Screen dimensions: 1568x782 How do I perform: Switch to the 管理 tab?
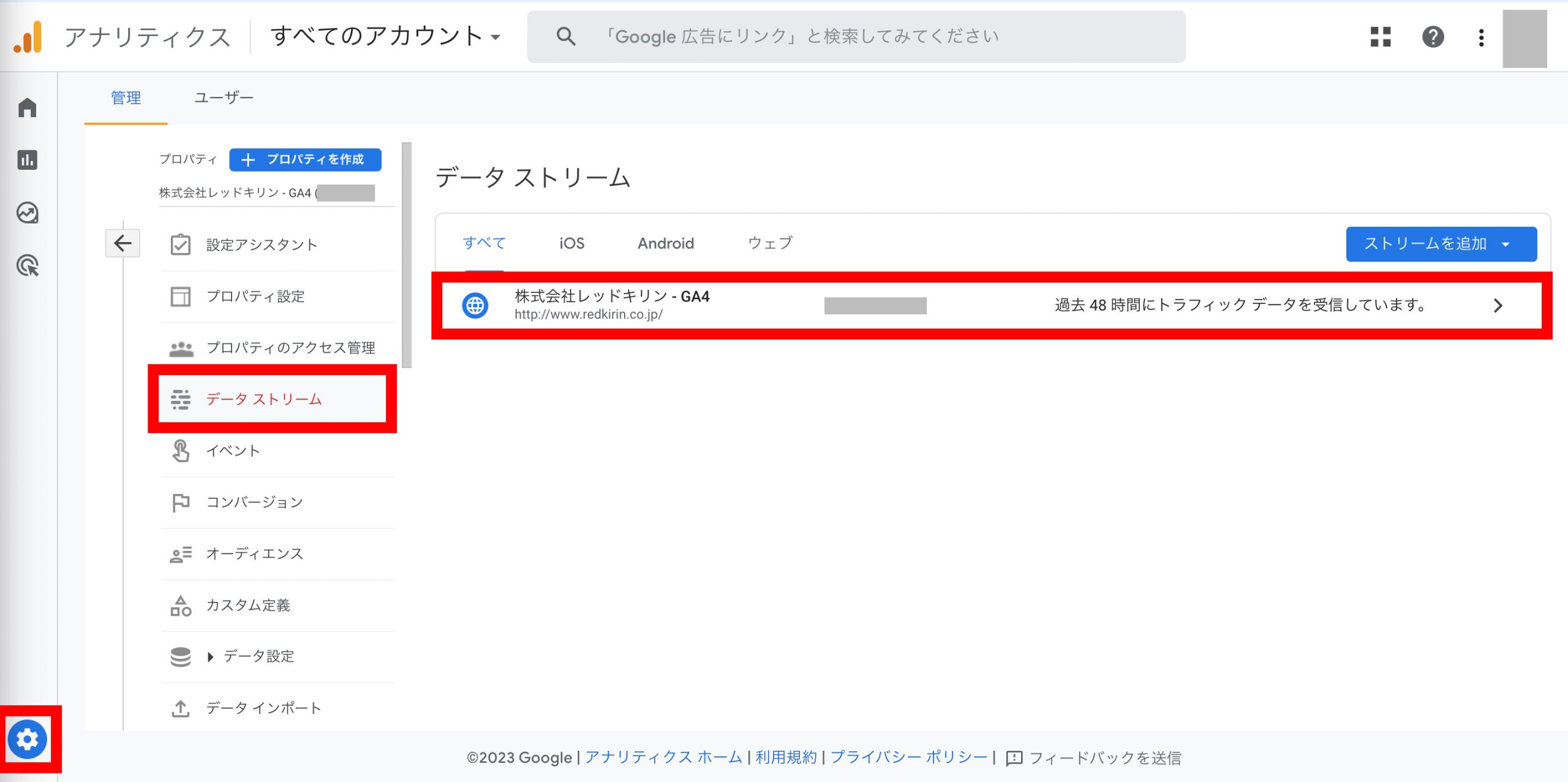click(x=126, y=98)
